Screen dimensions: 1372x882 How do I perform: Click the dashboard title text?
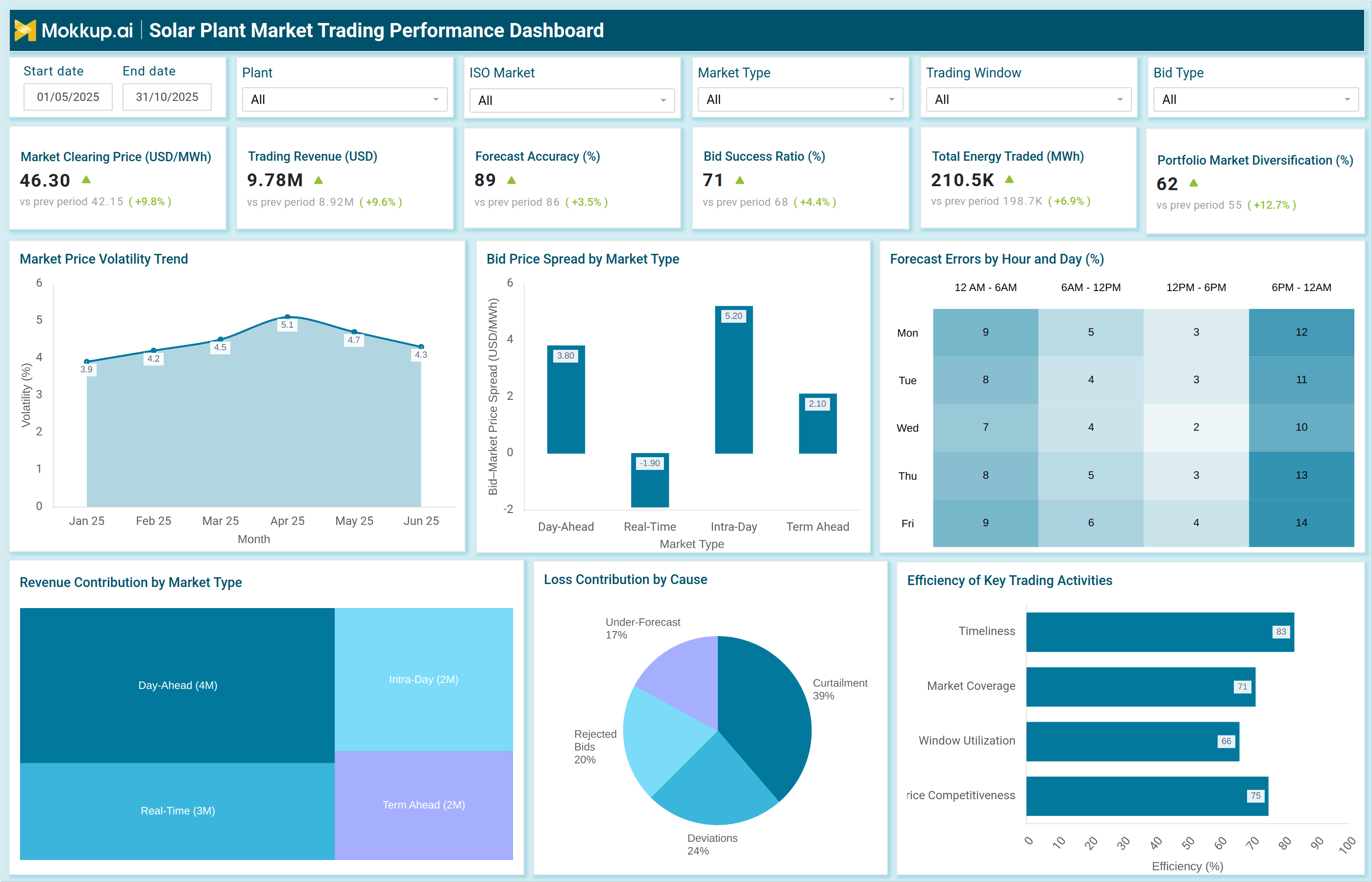[x=376, y=30]
